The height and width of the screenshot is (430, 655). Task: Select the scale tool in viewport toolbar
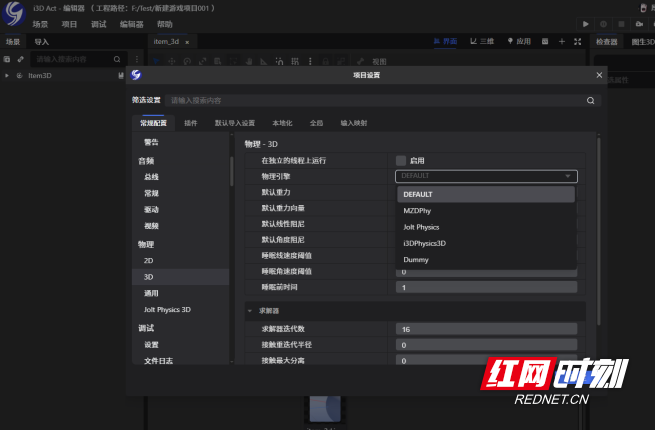point(202,61)
